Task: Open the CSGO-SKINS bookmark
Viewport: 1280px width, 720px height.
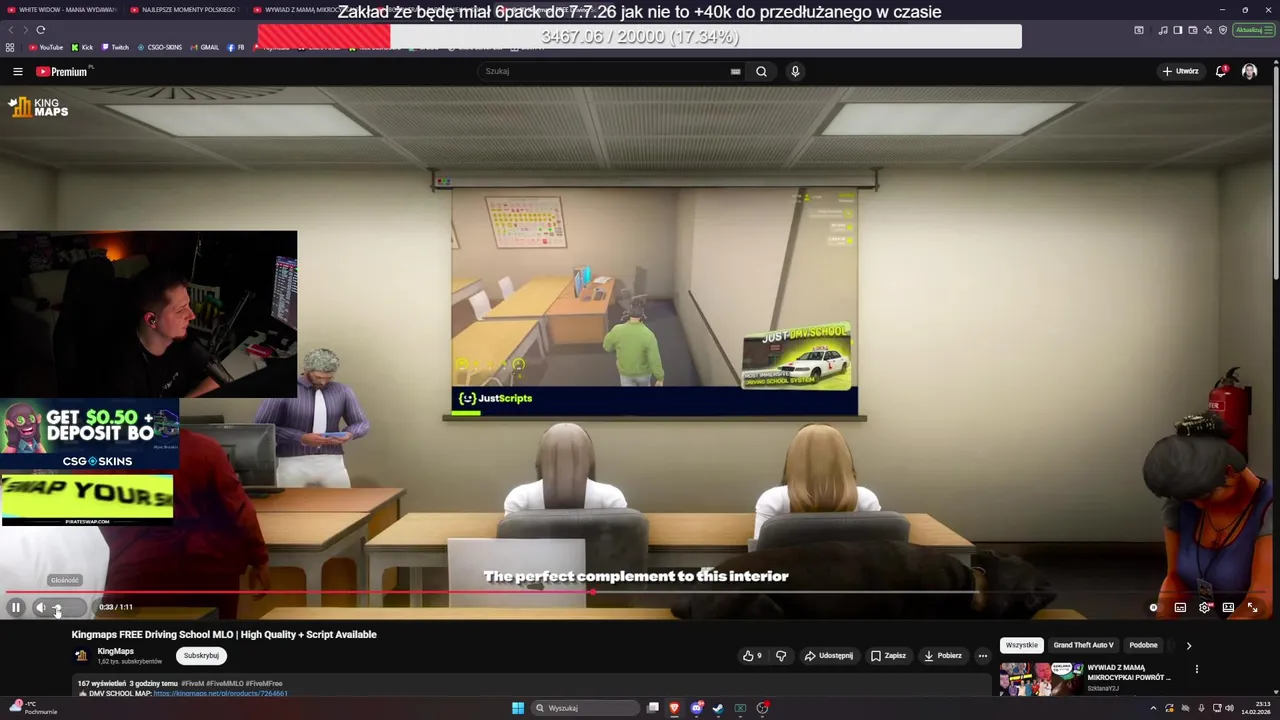Action: click(x=159, y=47)
